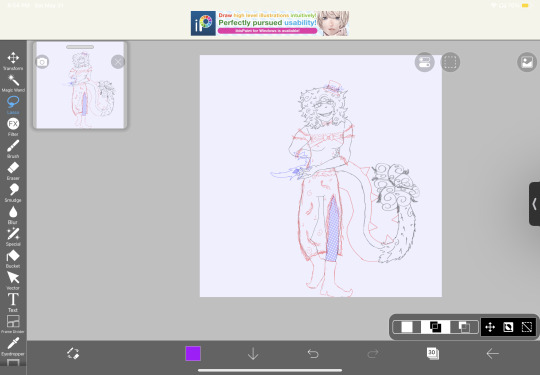
Task: Tap the camera icon in reference window
Action: 42,62
